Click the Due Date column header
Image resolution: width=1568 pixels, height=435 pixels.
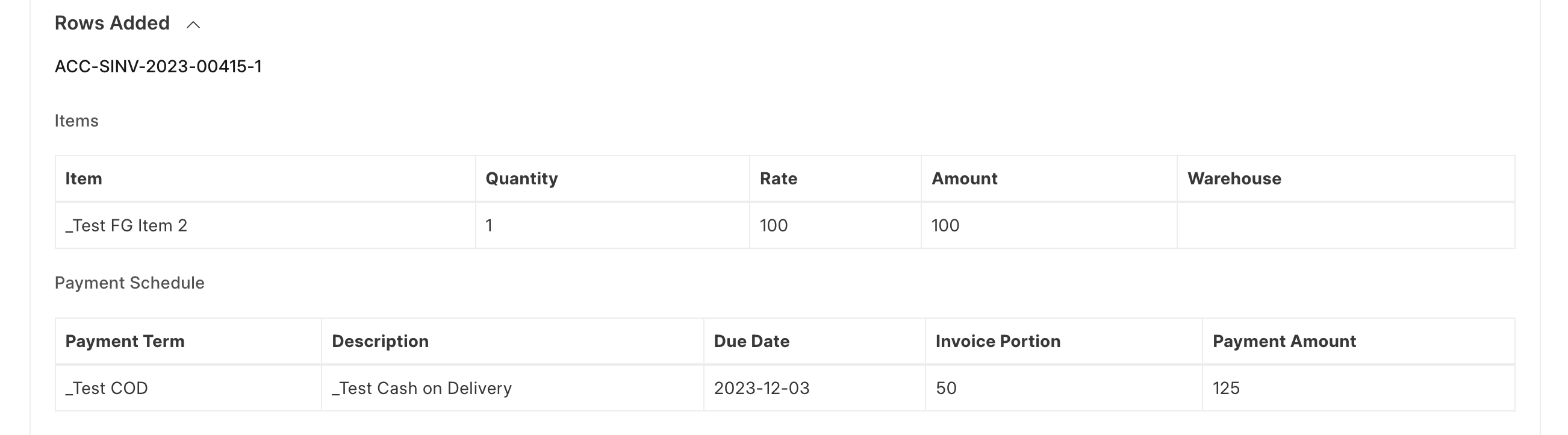click(751, 341)
